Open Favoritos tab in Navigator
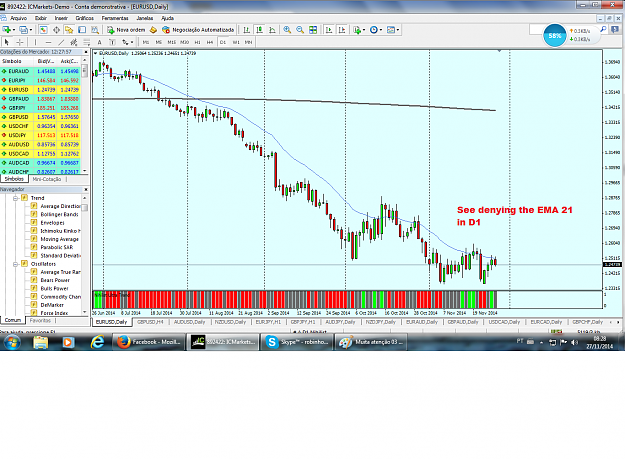 (x=40, y=320)
